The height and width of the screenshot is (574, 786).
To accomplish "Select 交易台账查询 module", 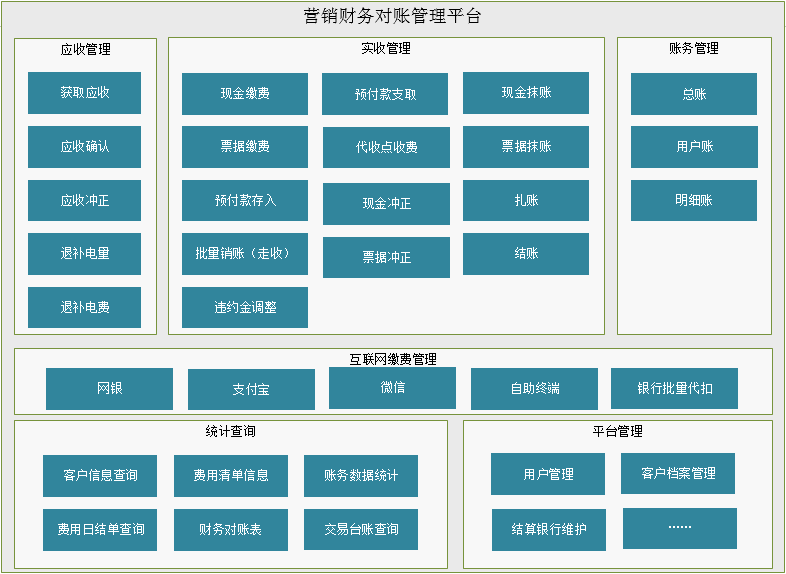I will coord(360,530).
